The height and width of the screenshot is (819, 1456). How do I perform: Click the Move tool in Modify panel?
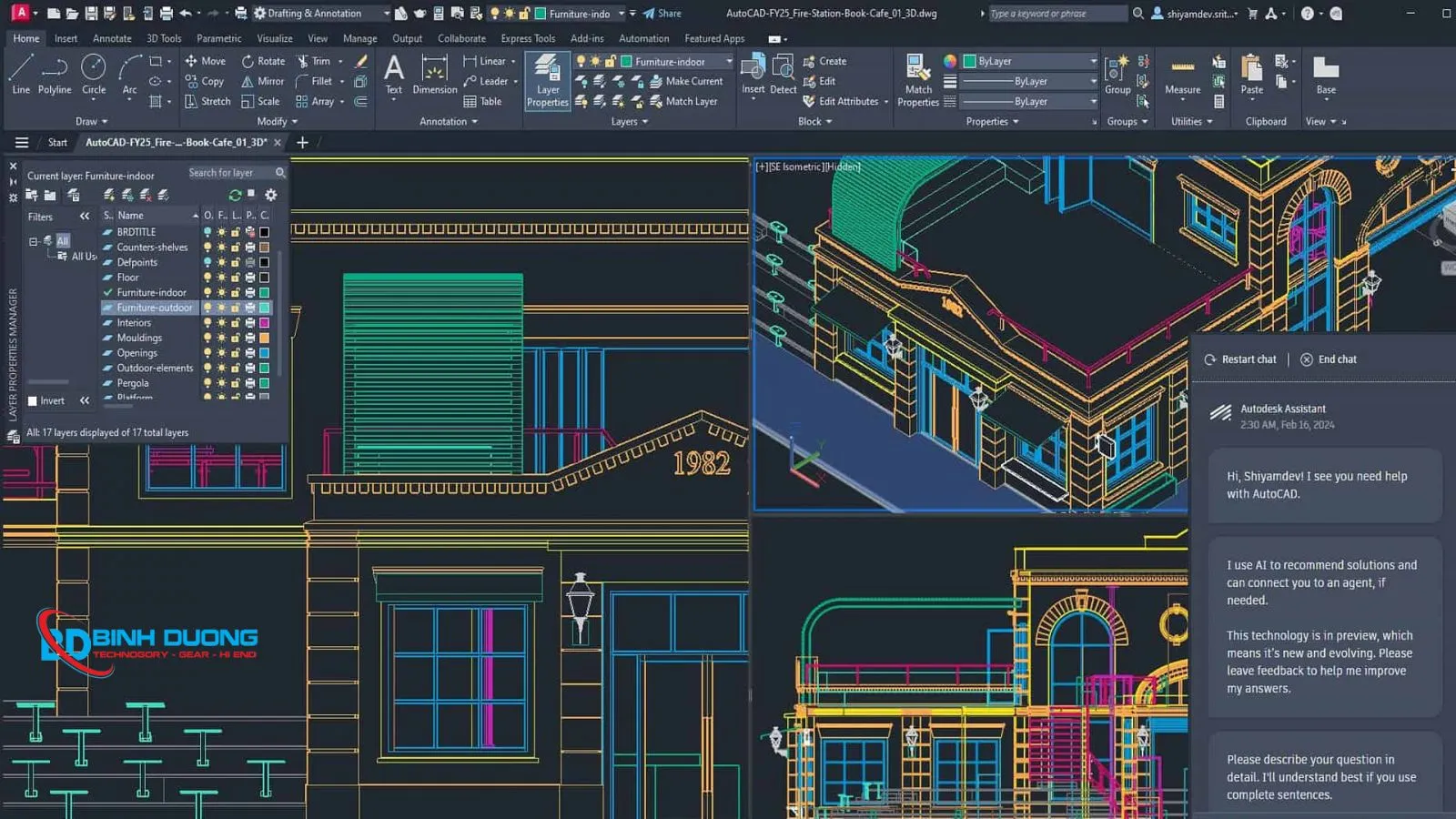click(207, 60)
